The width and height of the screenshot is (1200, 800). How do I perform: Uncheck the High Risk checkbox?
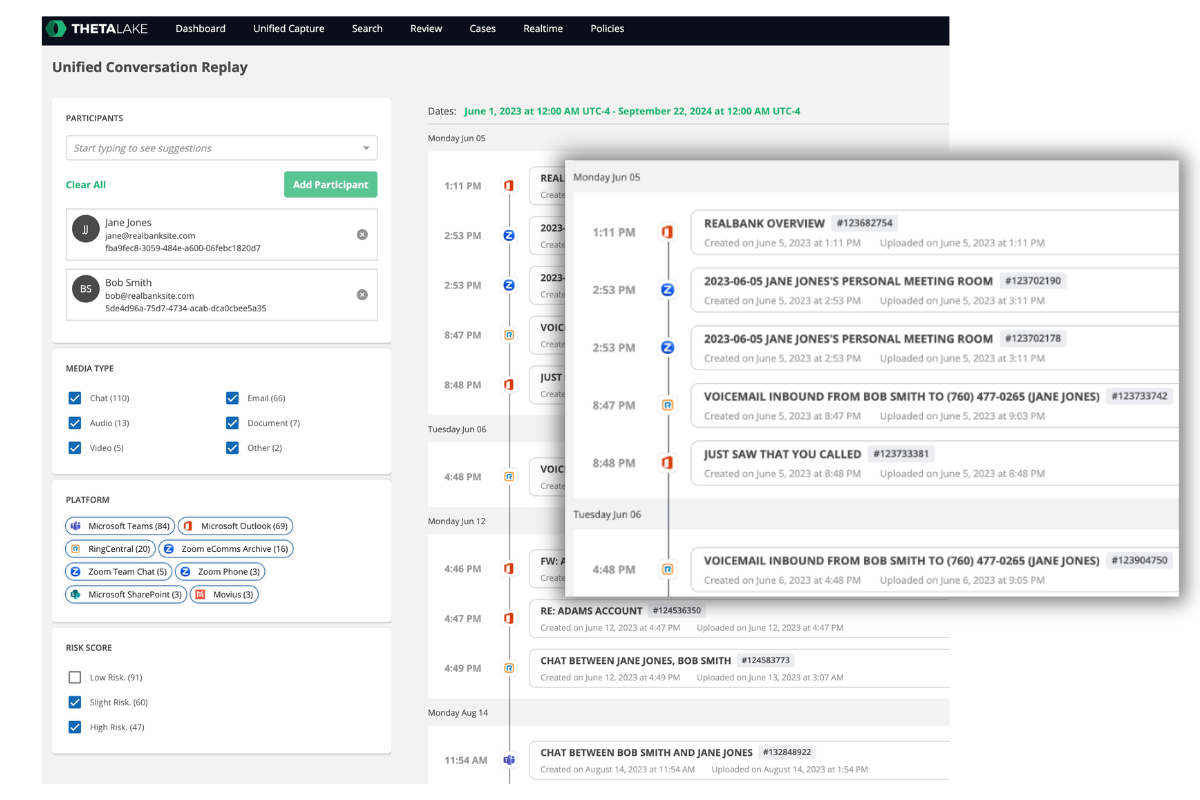pos(75,727)
